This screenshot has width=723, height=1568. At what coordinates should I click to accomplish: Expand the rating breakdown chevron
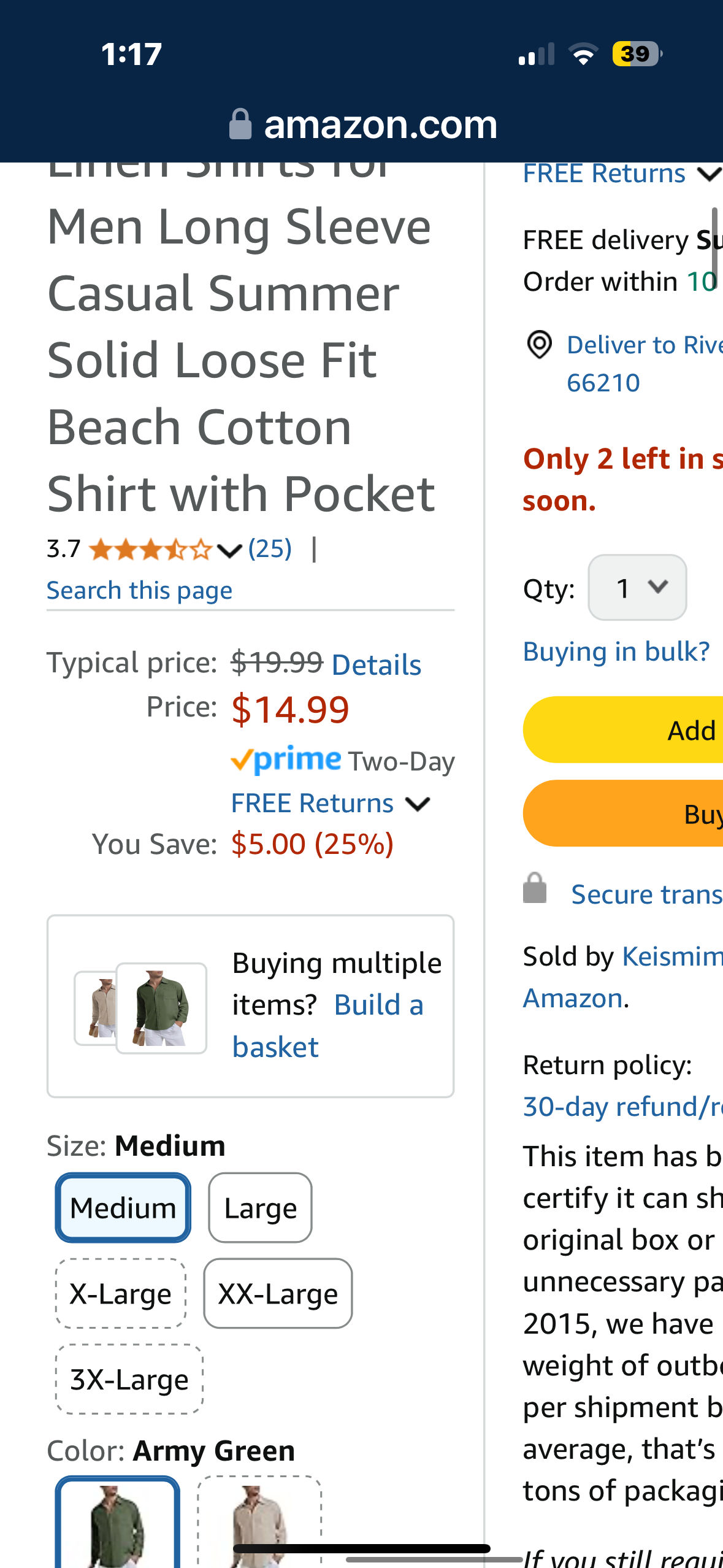tap(230, 551)
